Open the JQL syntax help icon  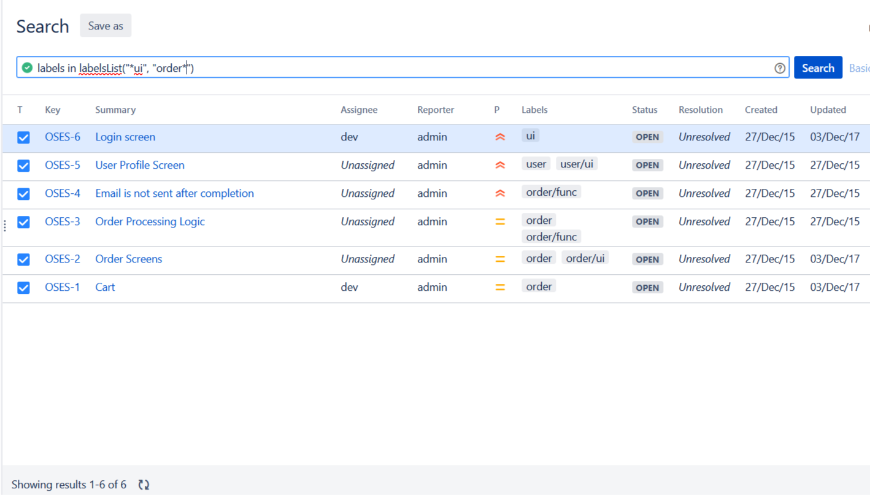point(780,68)
